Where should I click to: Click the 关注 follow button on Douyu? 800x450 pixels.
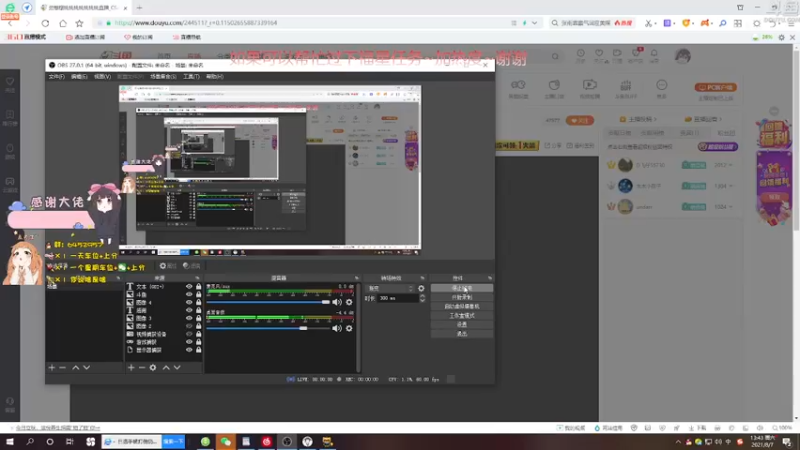(x=580, y=120)
